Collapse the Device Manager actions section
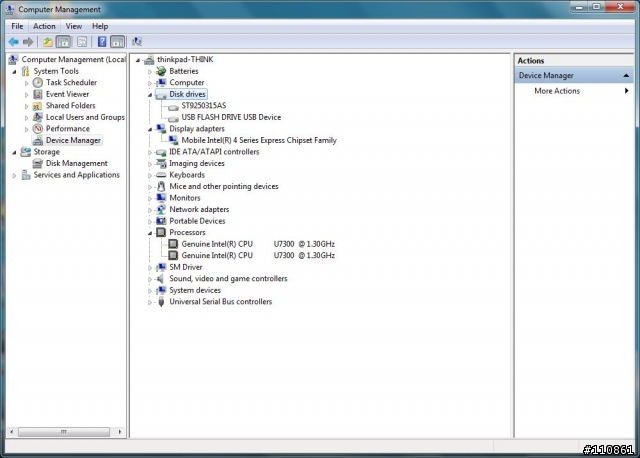Screen dimensions: 640x458 coord(626,76)
